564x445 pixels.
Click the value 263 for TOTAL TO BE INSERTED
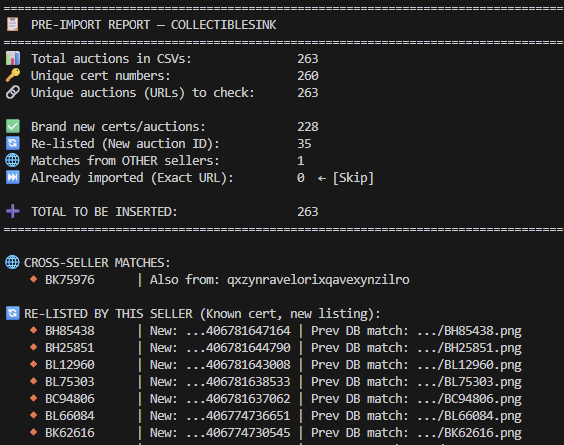click(x=308, y=212)
